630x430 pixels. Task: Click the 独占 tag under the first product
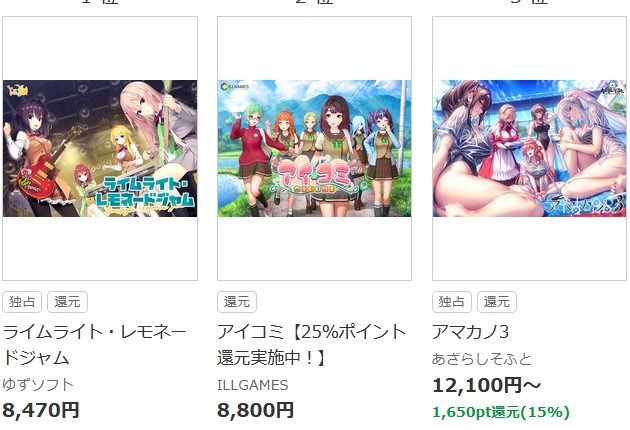click(22, 302)
